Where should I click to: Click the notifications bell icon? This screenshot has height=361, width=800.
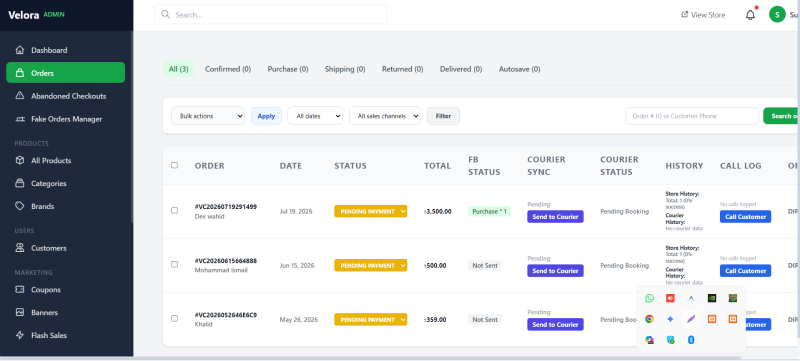pos(750,15)
